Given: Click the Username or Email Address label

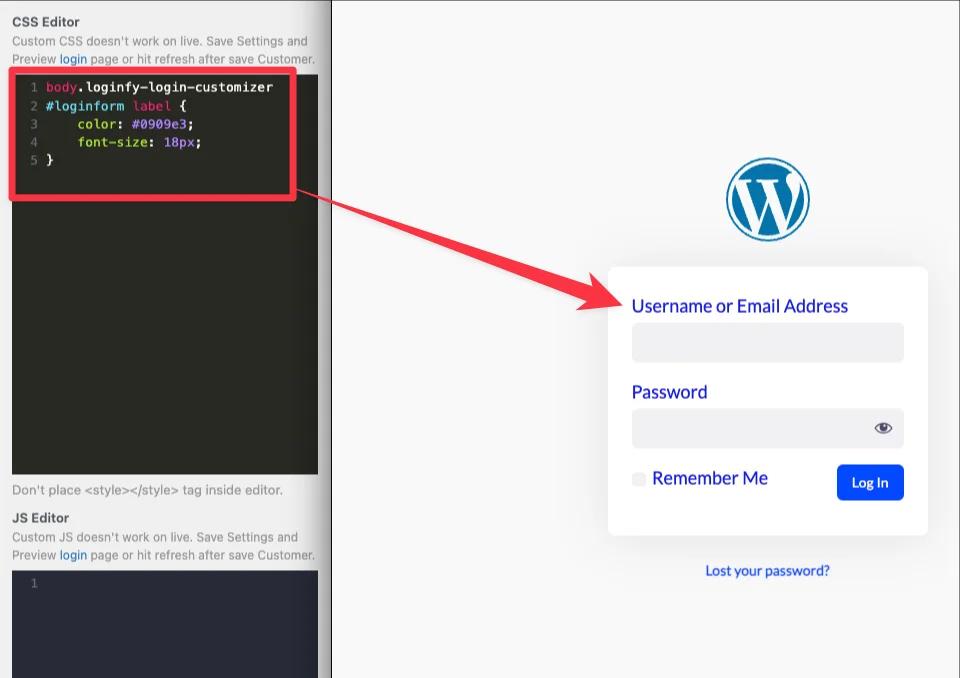Looking at the screenshot, I should pos(740,306).
